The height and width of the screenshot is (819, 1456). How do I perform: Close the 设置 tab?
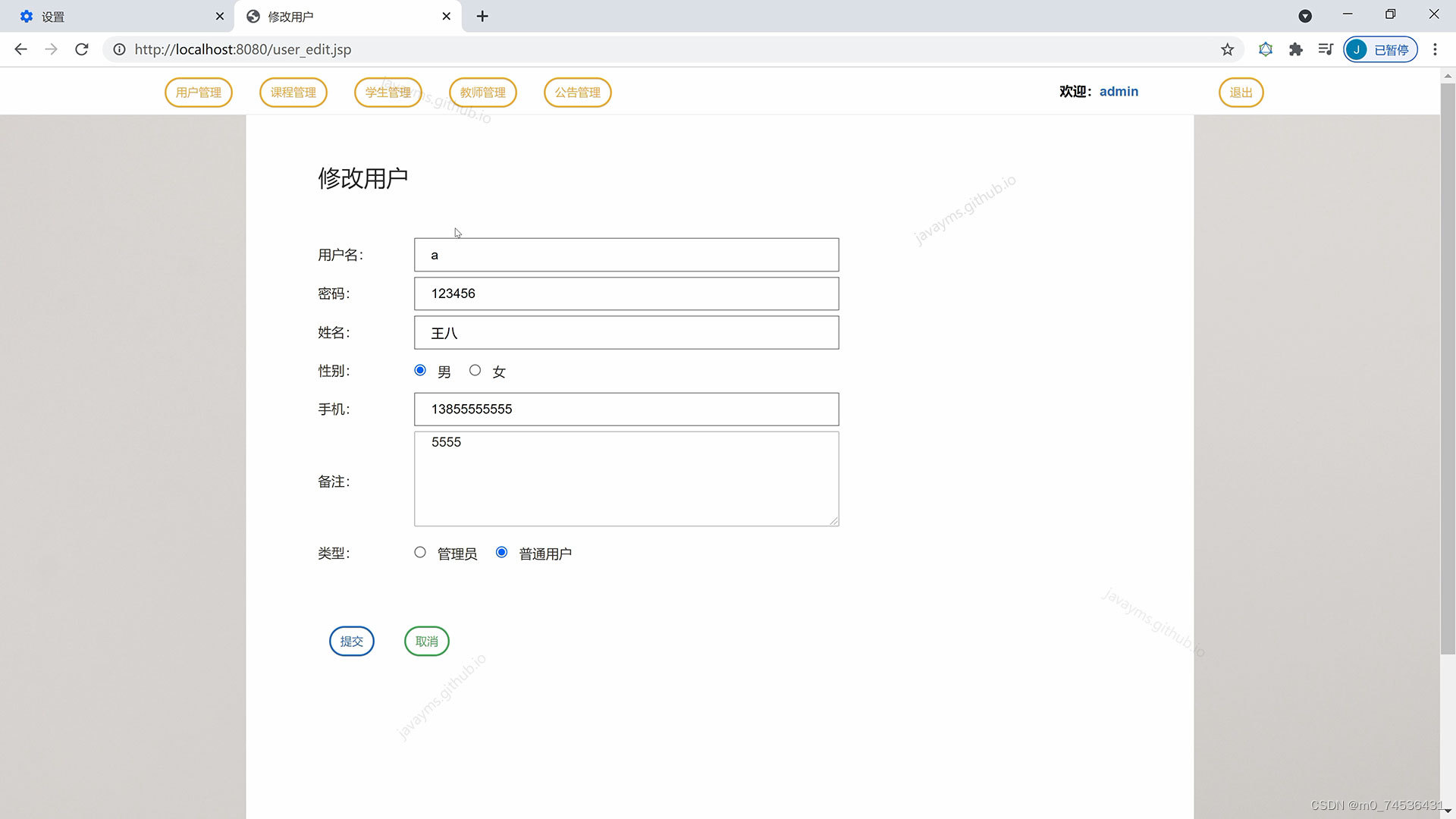220,16
